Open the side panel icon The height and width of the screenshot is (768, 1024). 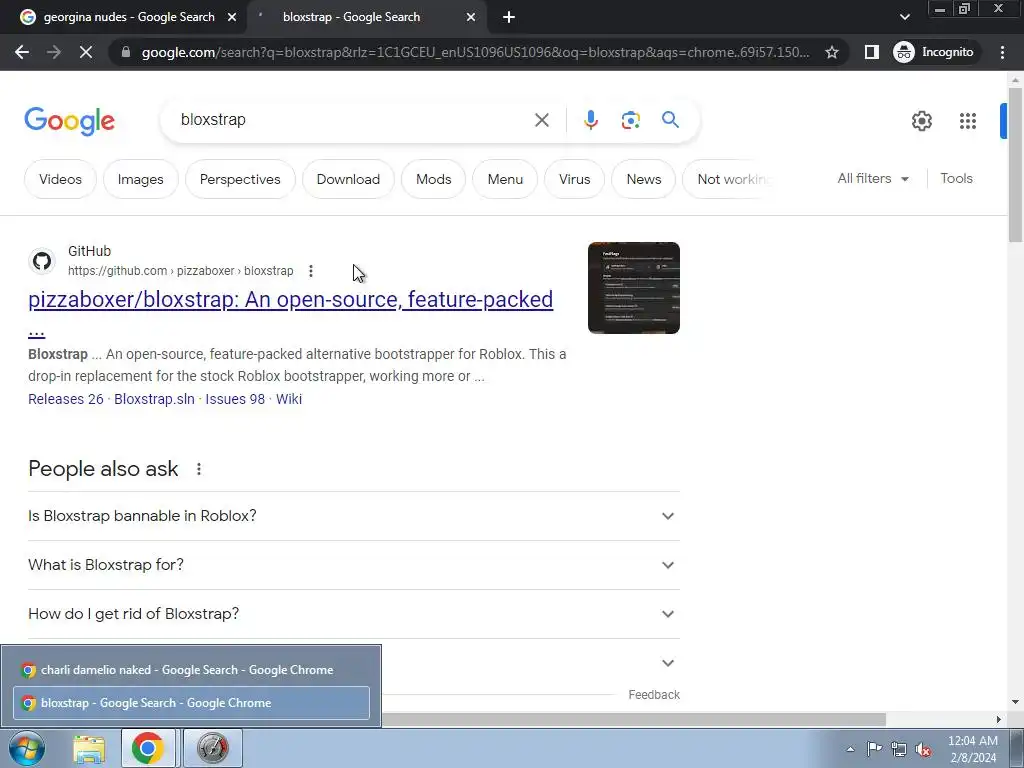871,52
